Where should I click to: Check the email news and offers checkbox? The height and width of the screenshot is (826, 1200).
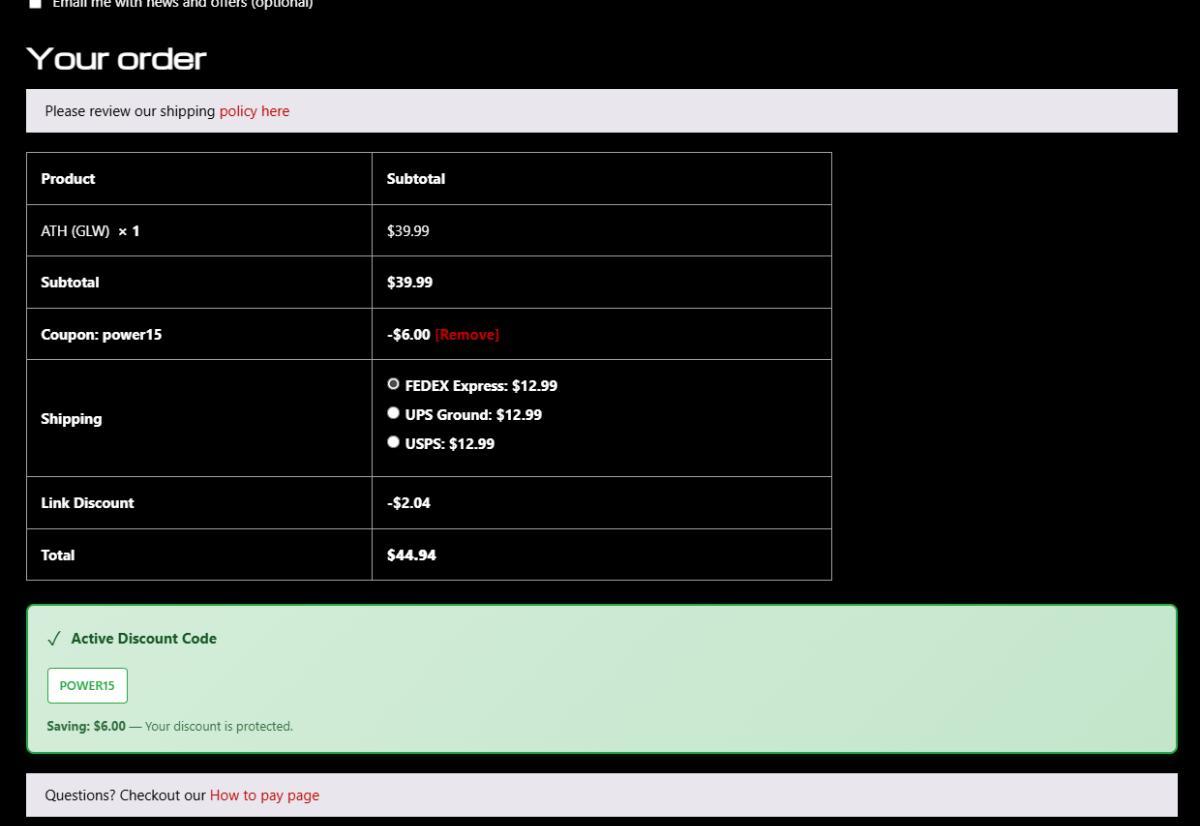35,4
